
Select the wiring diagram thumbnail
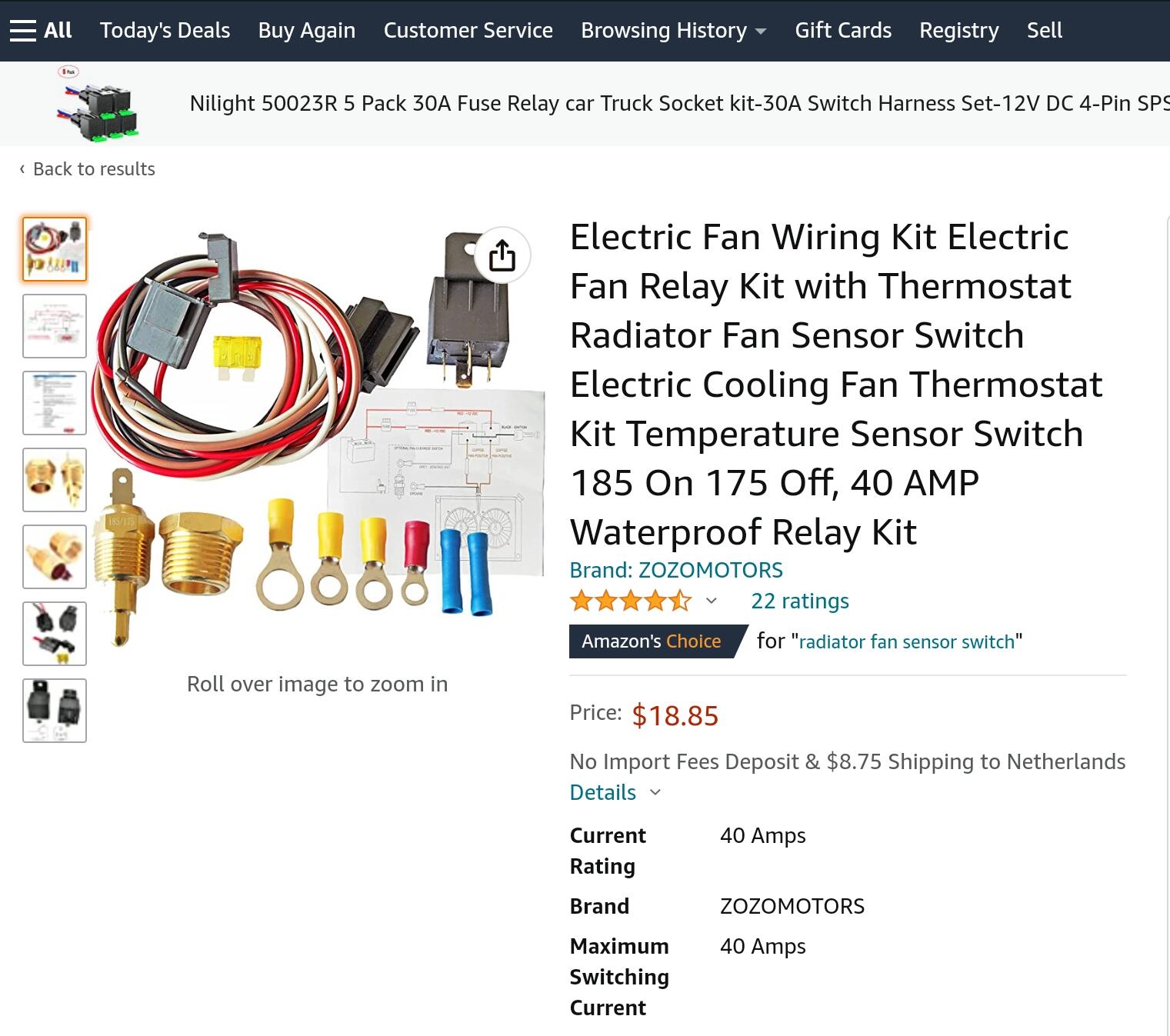point(55,326)
